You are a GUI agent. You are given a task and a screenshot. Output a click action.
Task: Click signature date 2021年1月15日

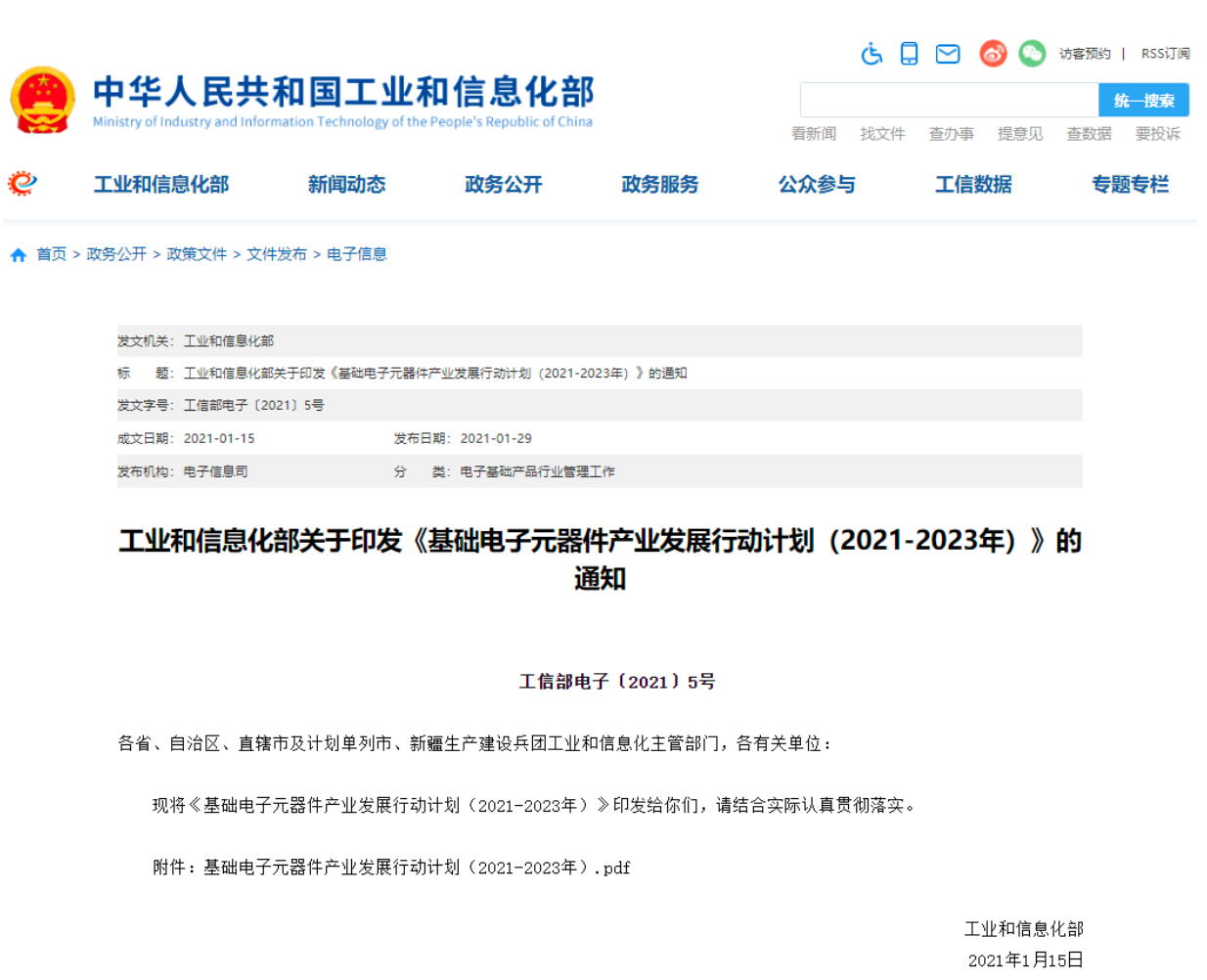(1025, 960)
